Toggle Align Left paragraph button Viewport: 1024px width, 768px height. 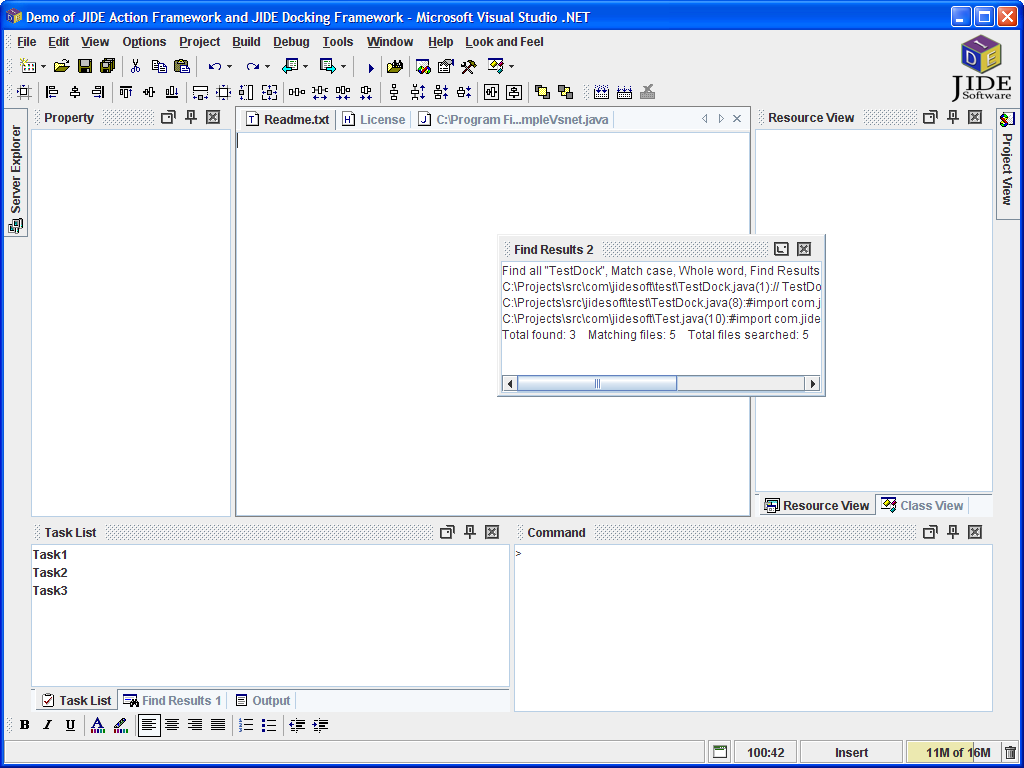pyautogui.click(x=150, y=725)
